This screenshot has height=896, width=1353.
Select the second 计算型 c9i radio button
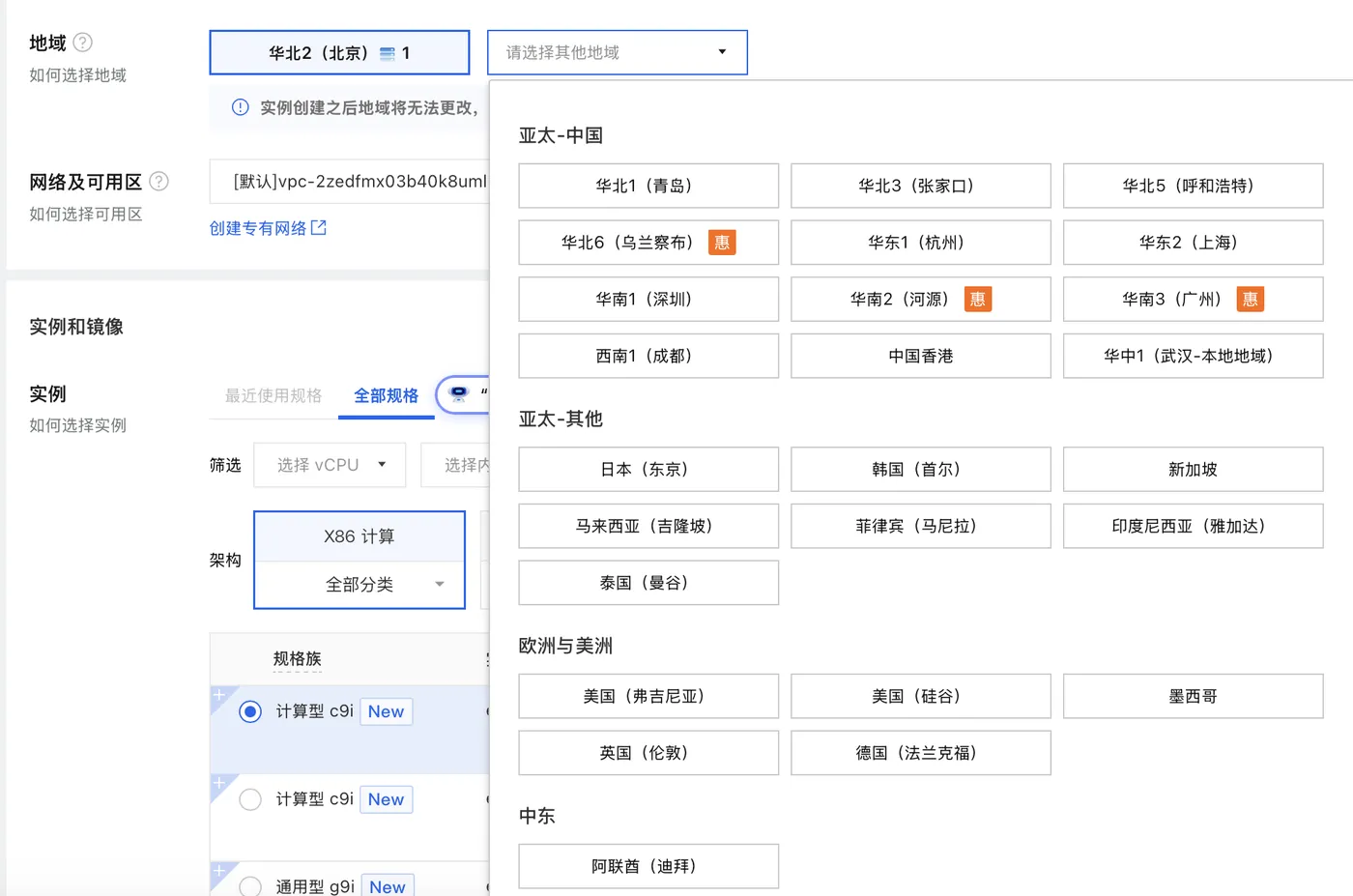click(250, 800)
